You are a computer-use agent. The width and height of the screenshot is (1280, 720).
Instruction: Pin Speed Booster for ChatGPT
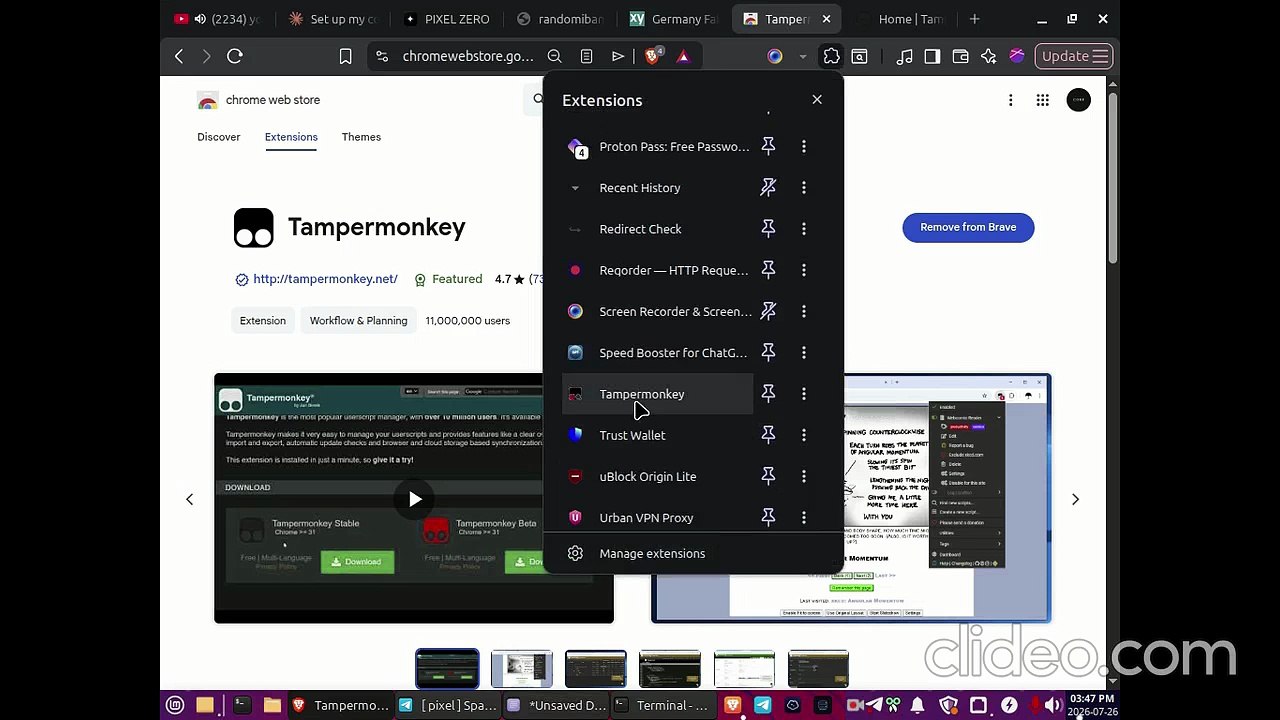[x=768, y=353]
